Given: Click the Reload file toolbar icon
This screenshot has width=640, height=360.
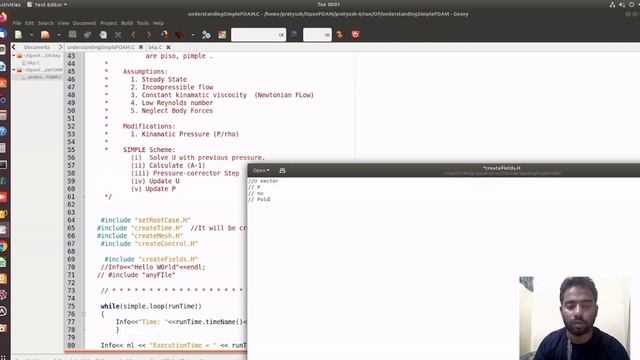Looking at the screenshot, I should point(103,35).
